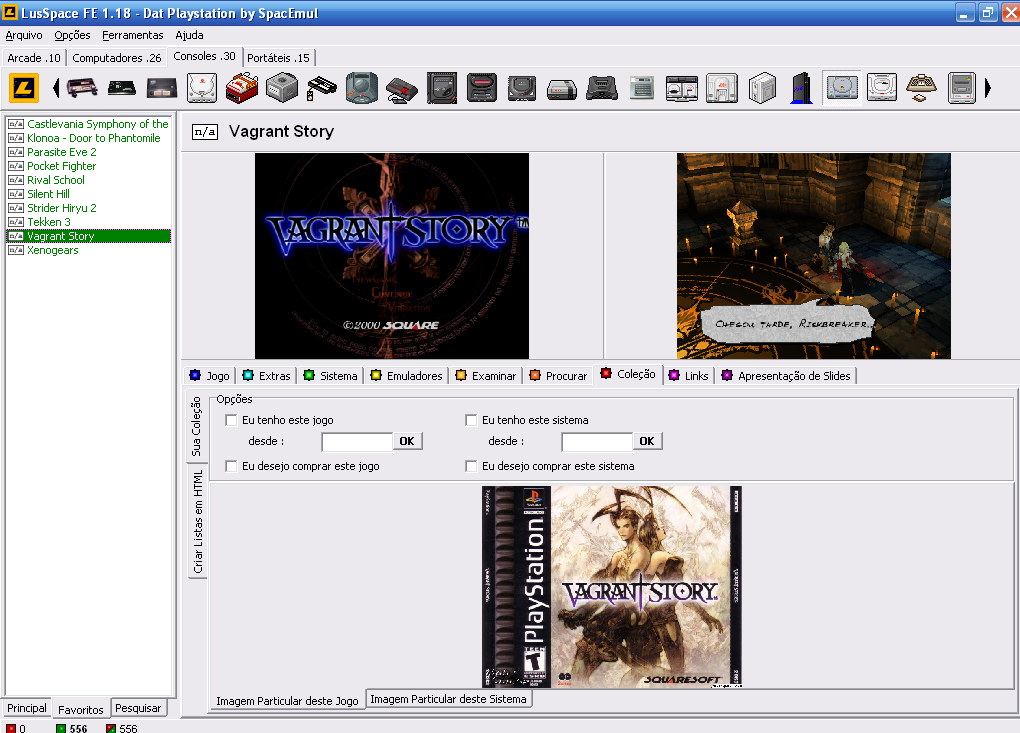Open the Arquivo menu
The height and width of the screenshot is (733, 1020).
[x=24, y=35]
